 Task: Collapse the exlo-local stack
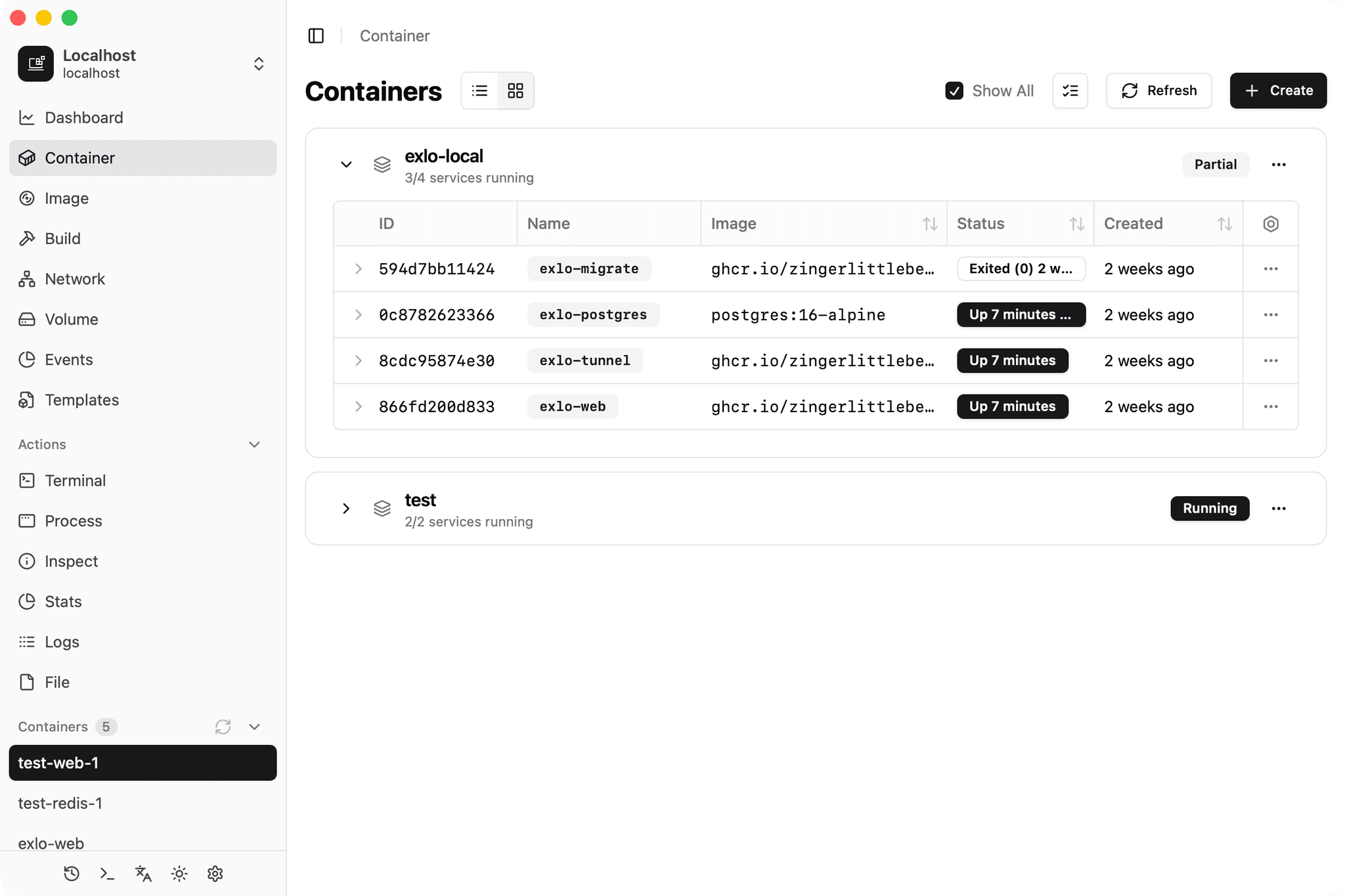346,164
